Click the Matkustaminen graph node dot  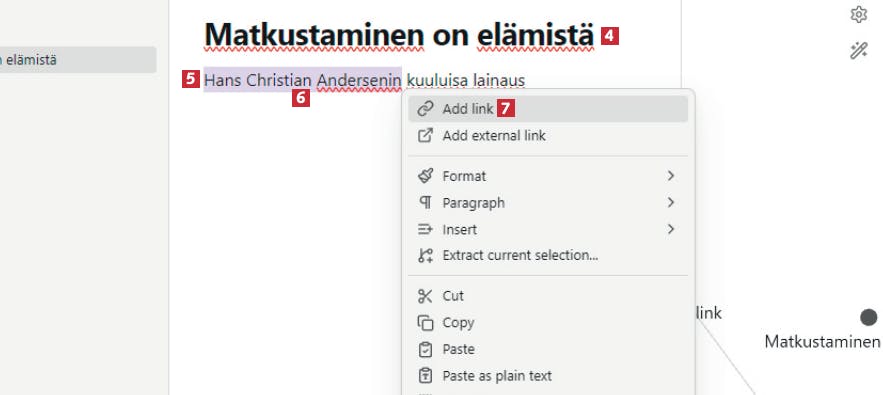868,317
